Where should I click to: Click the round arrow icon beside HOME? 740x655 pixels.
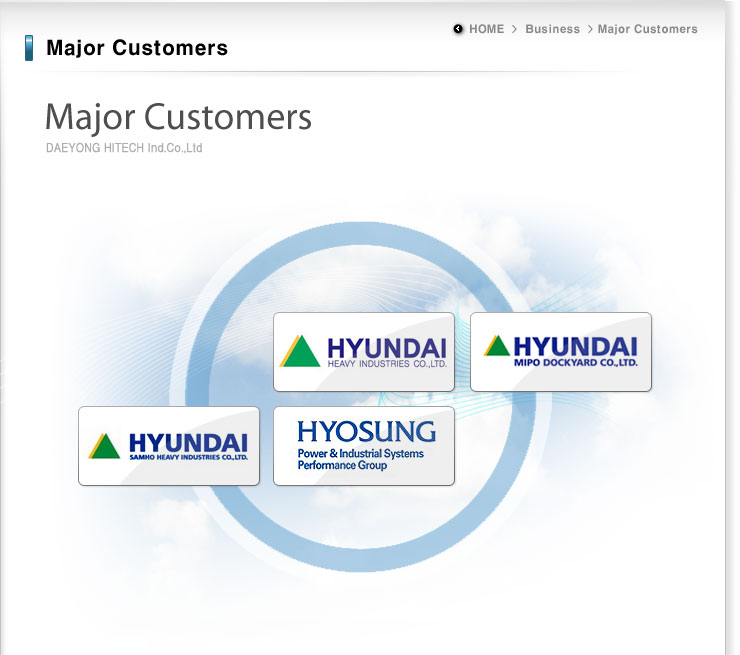(458, 29)
